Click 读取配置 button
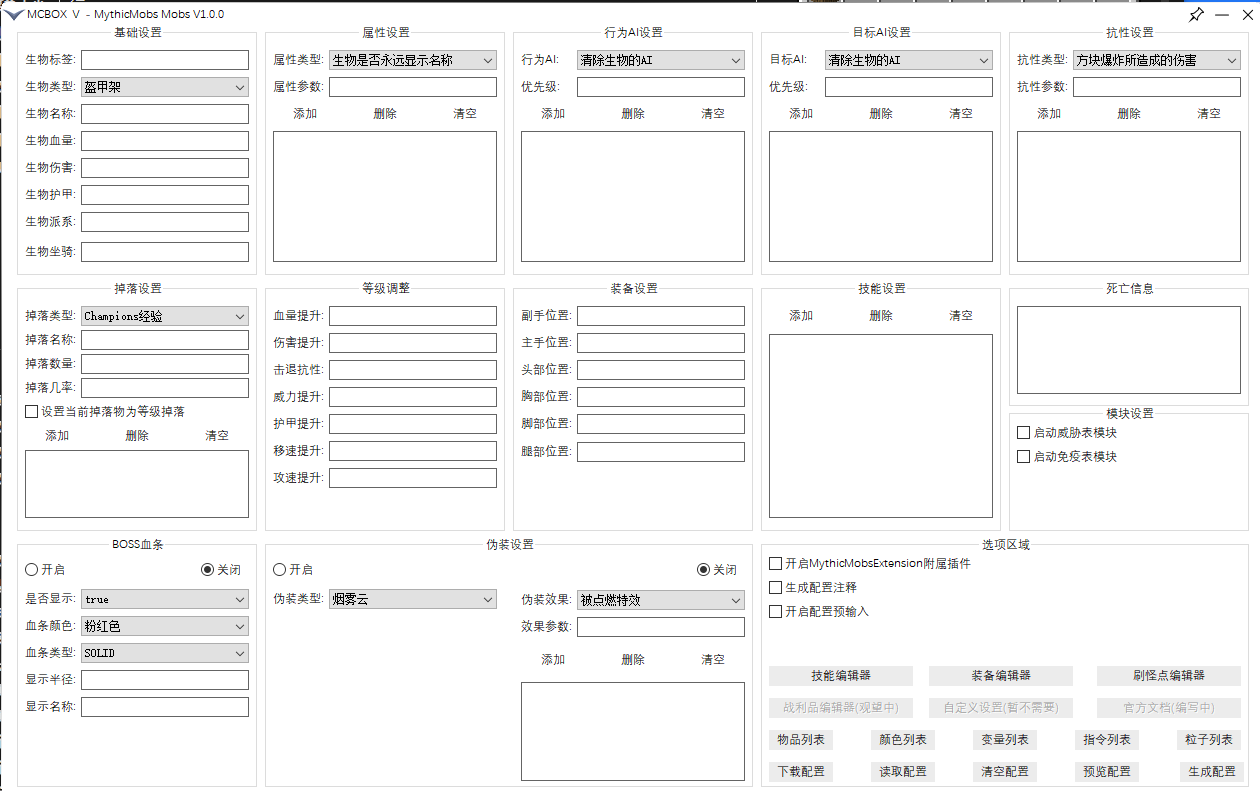 pos(903,772)
